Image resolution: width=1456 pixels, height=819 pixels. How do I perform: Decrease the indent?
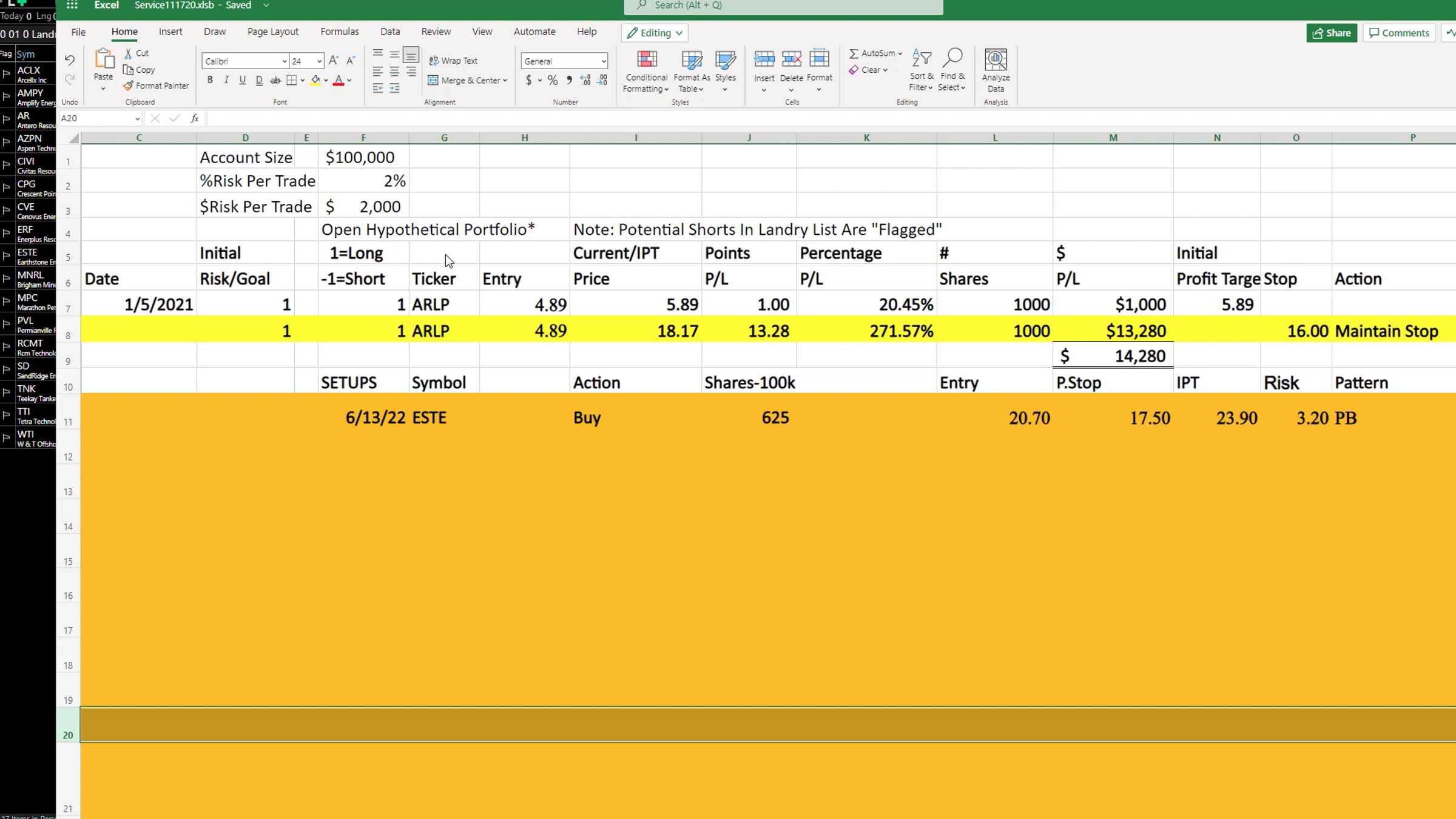pos(378,89)
